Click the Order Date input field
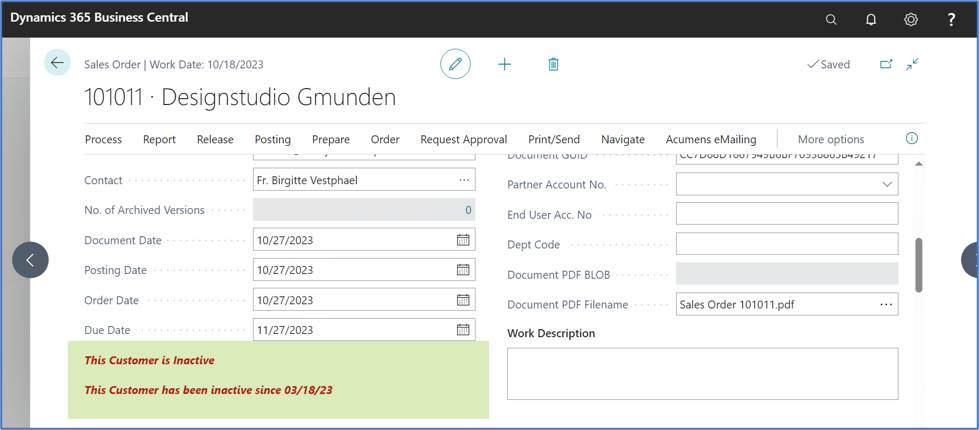Image resolution: width=979 pixels, height=430 pixels. (x=364, y=300)
